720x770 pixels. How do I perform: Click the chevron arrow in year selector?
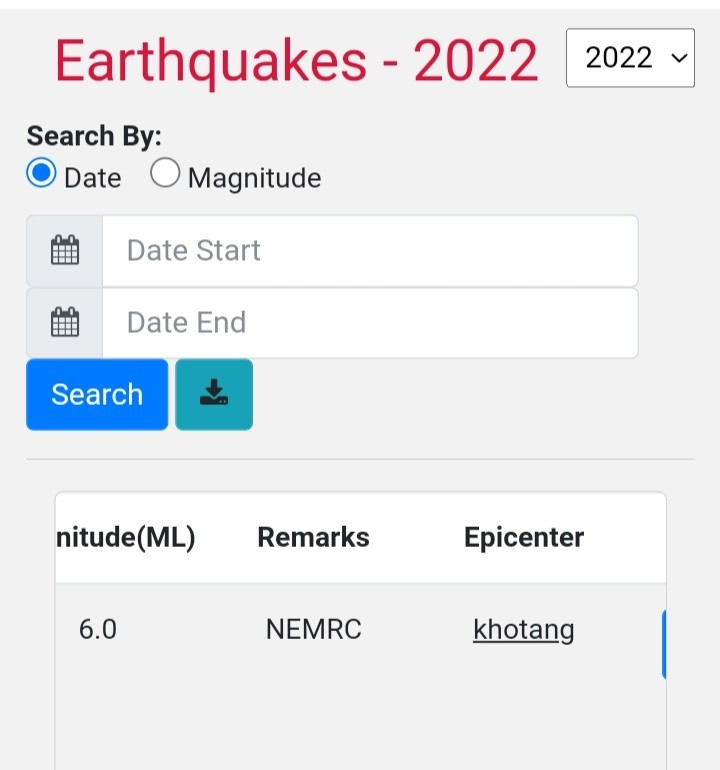click(679, 58)
